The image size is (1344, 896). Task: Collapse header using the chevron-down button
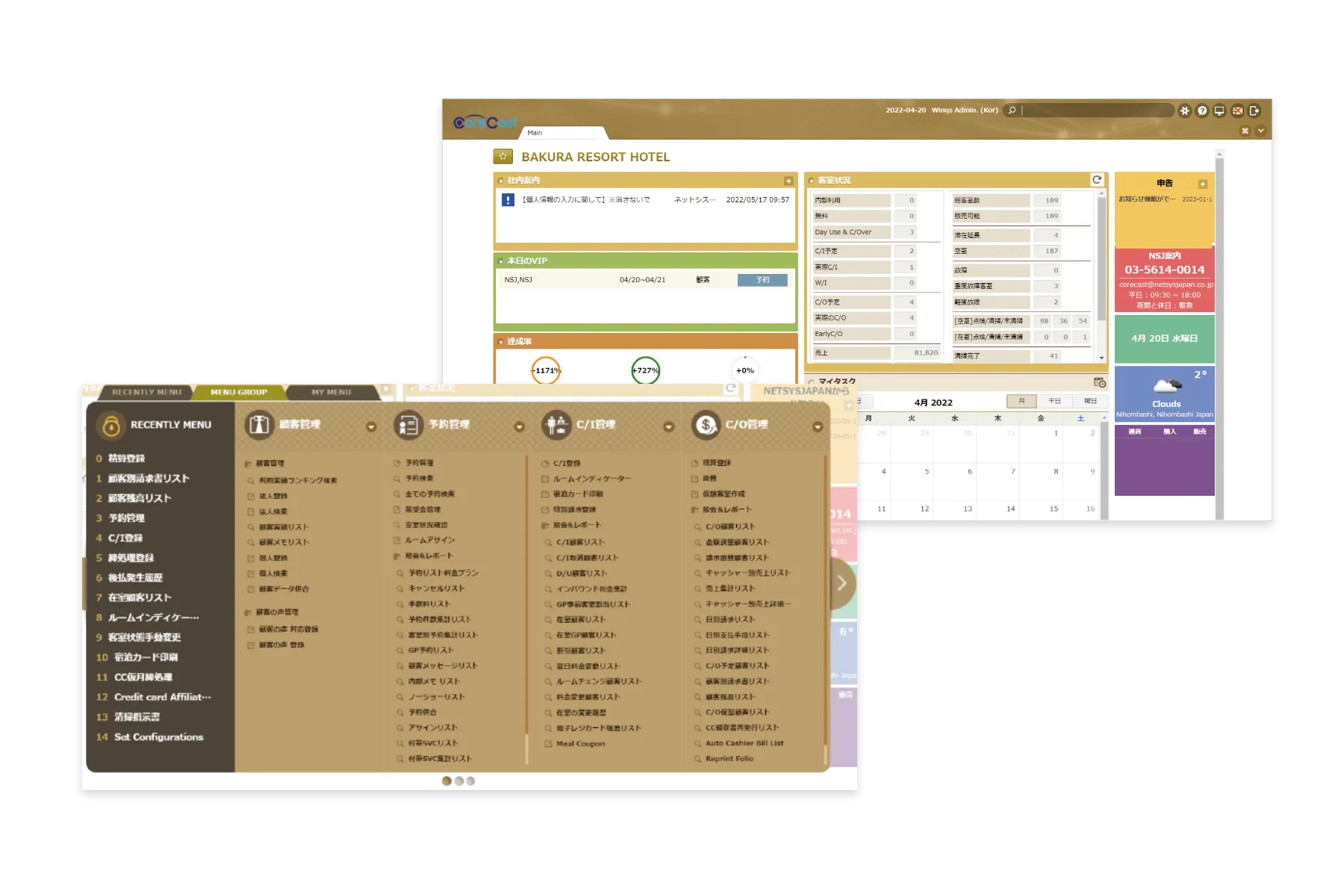tap(1261, 131)
